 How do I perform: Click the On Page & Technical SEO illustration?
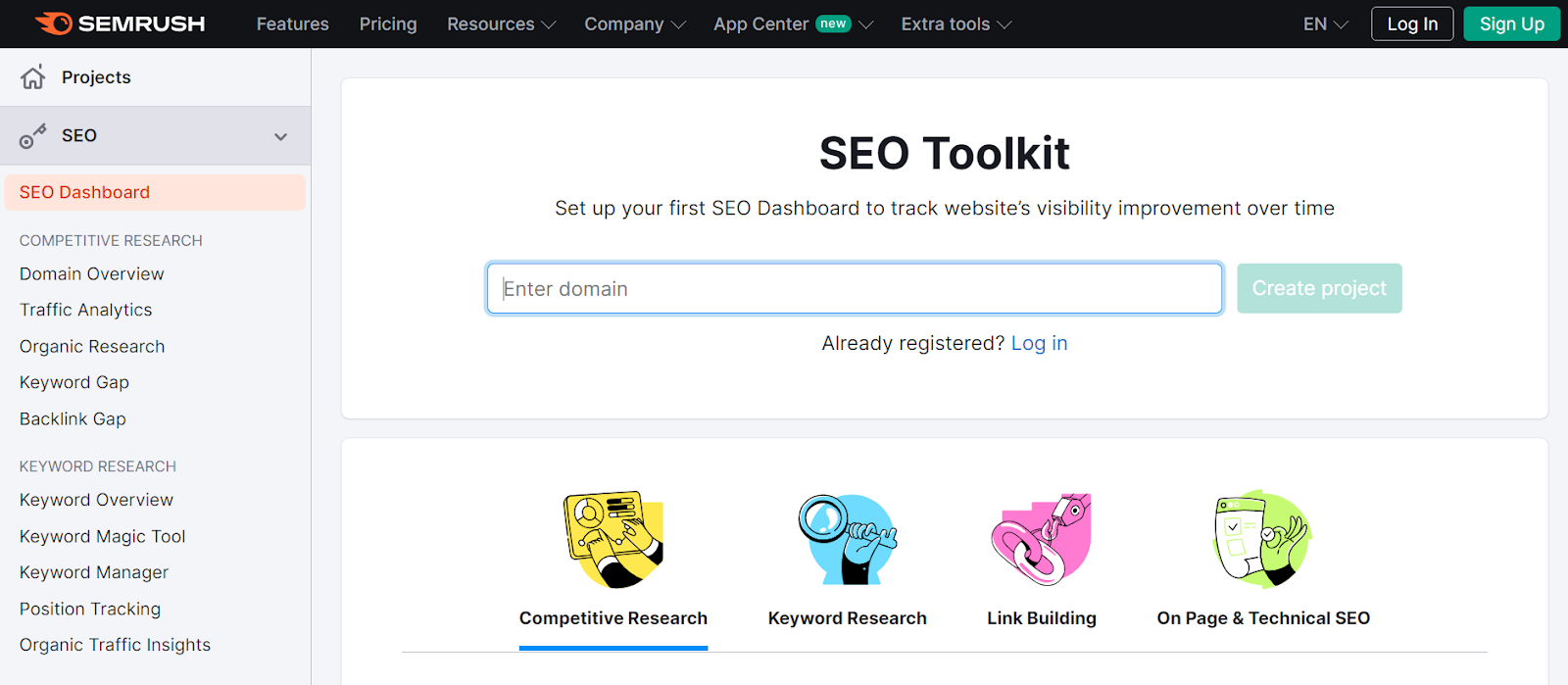click(1263, 539)
